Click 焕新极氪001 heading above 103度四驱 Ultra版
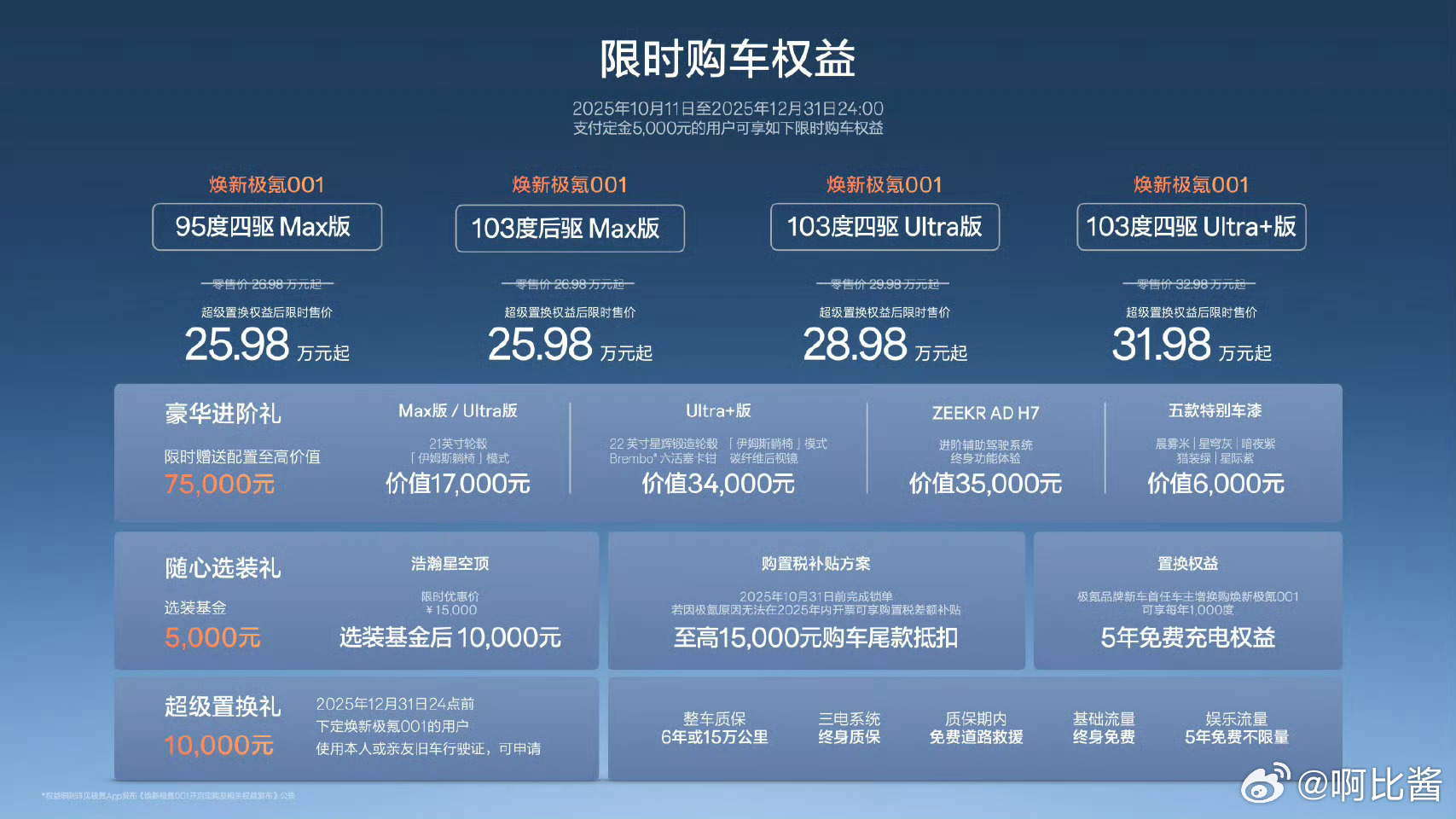Image resolution: width=1456 pixels, height=819 pixels. coord(885,185)
